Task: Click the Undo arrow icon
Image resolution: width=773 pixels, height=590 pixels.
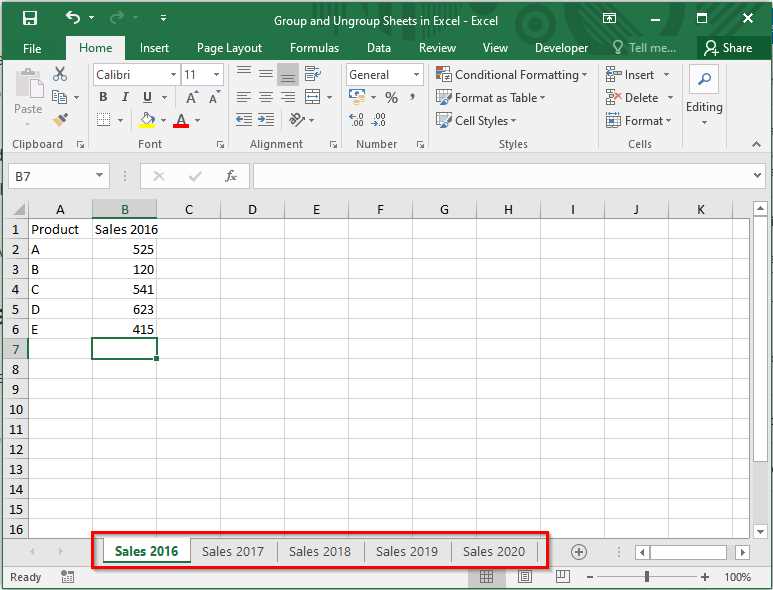Action: click(72, 18)
